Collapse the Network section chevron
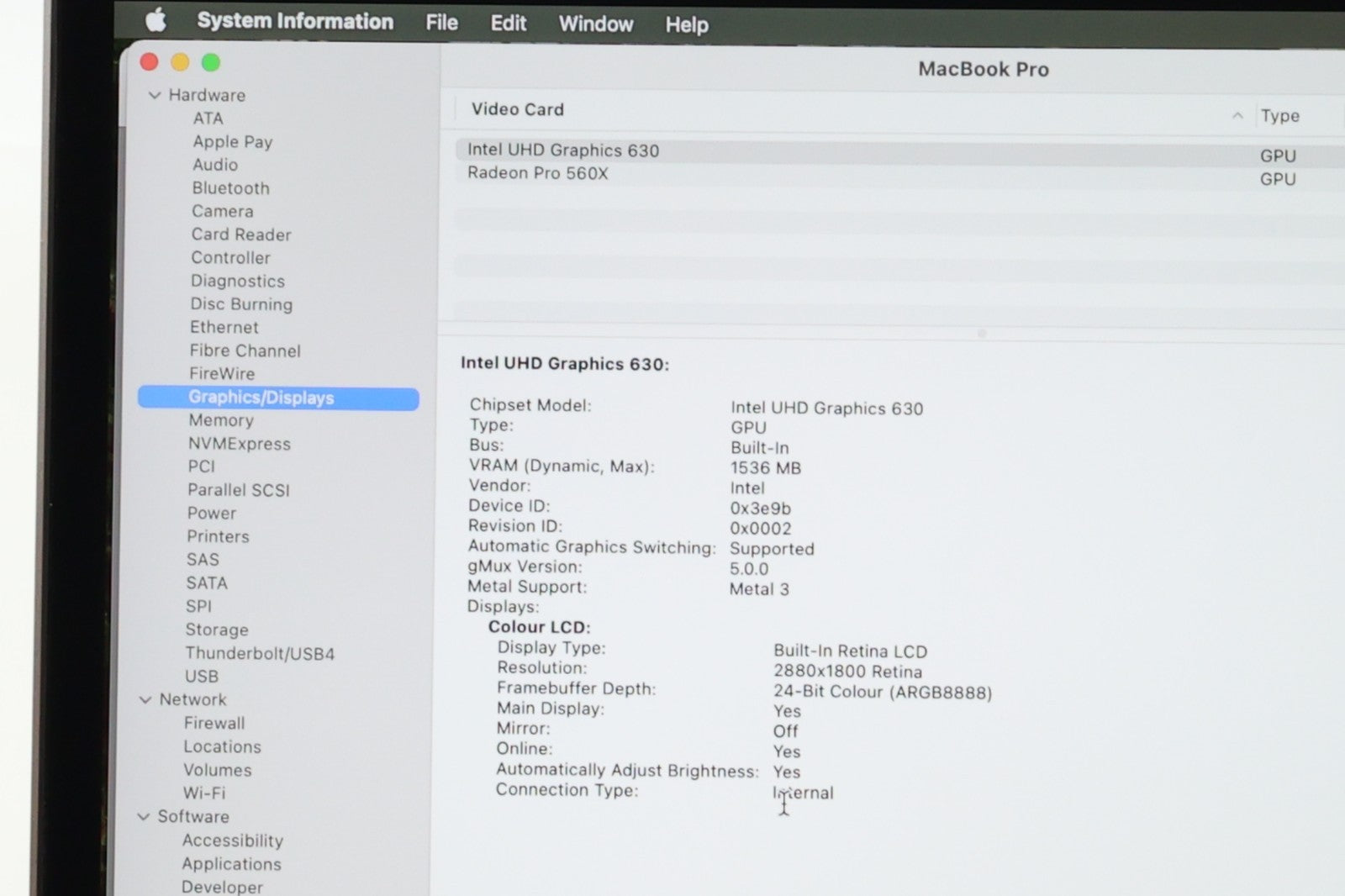 coord(145,699)
